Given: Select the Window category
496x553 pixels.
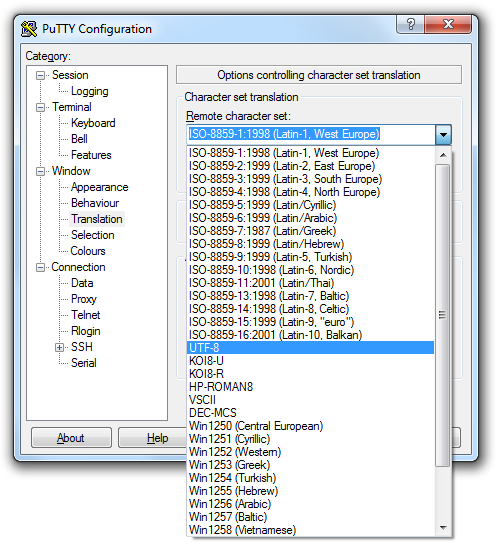Looking at the screenshot, I should pyautogui.click(x=71, y=171).
